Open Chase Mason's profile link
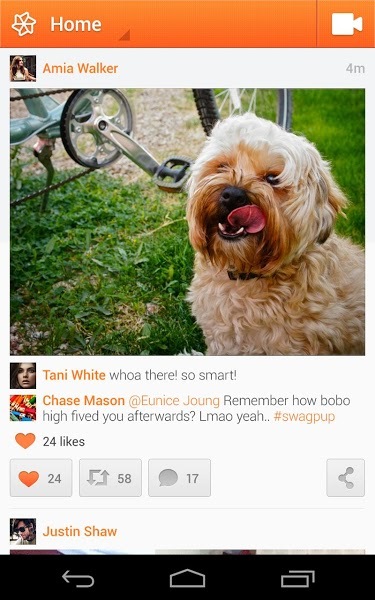Image resolution: width=375 pixels, height=600 pixels. pyautogui.click(x=83, y=401)
